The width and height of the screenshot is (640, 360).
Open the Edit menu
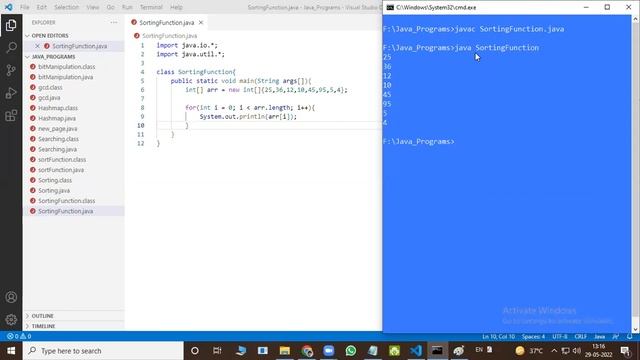pos(42,7)
